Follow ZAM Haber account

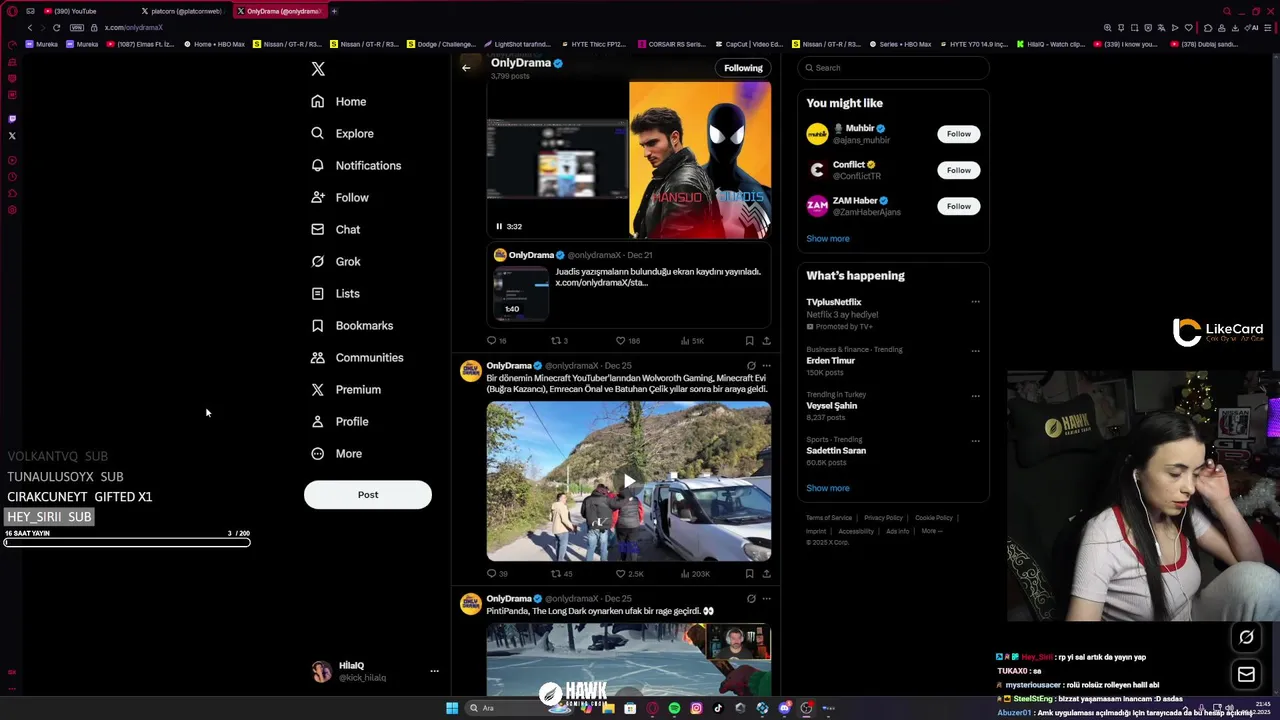tap(958, 206)
